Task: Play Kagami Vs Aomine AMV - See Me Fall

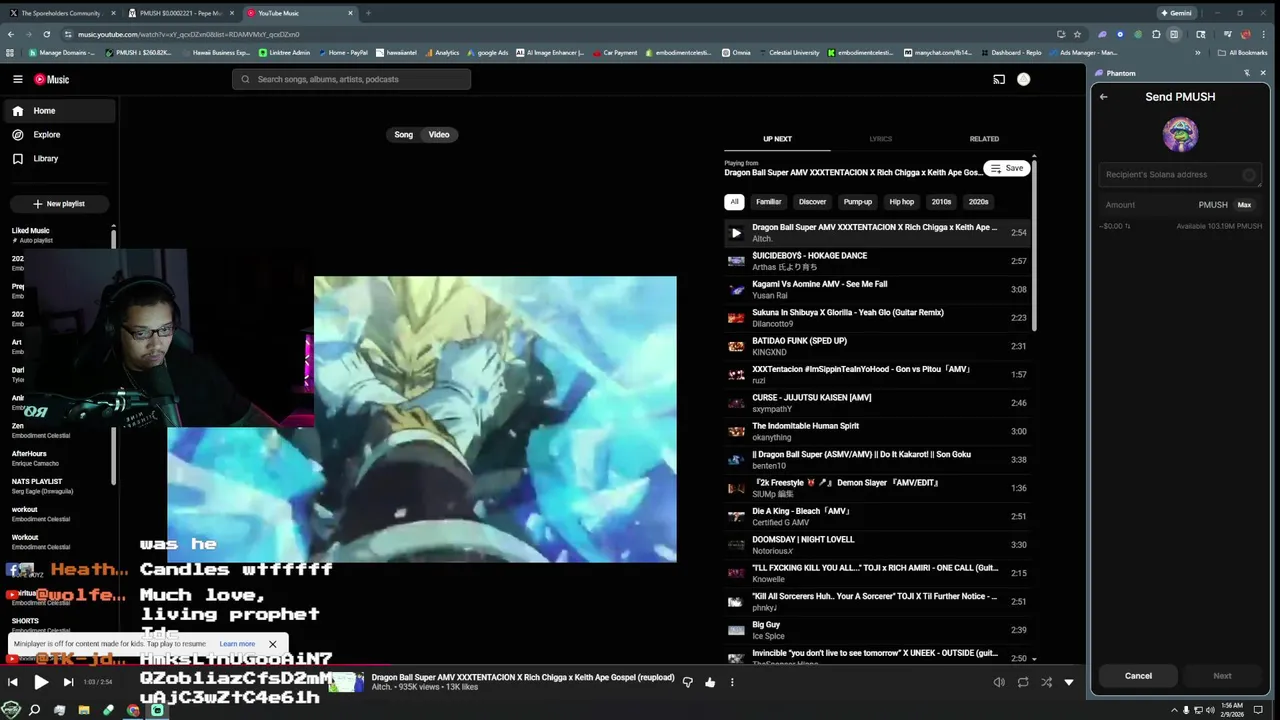Action: [877, 289]
